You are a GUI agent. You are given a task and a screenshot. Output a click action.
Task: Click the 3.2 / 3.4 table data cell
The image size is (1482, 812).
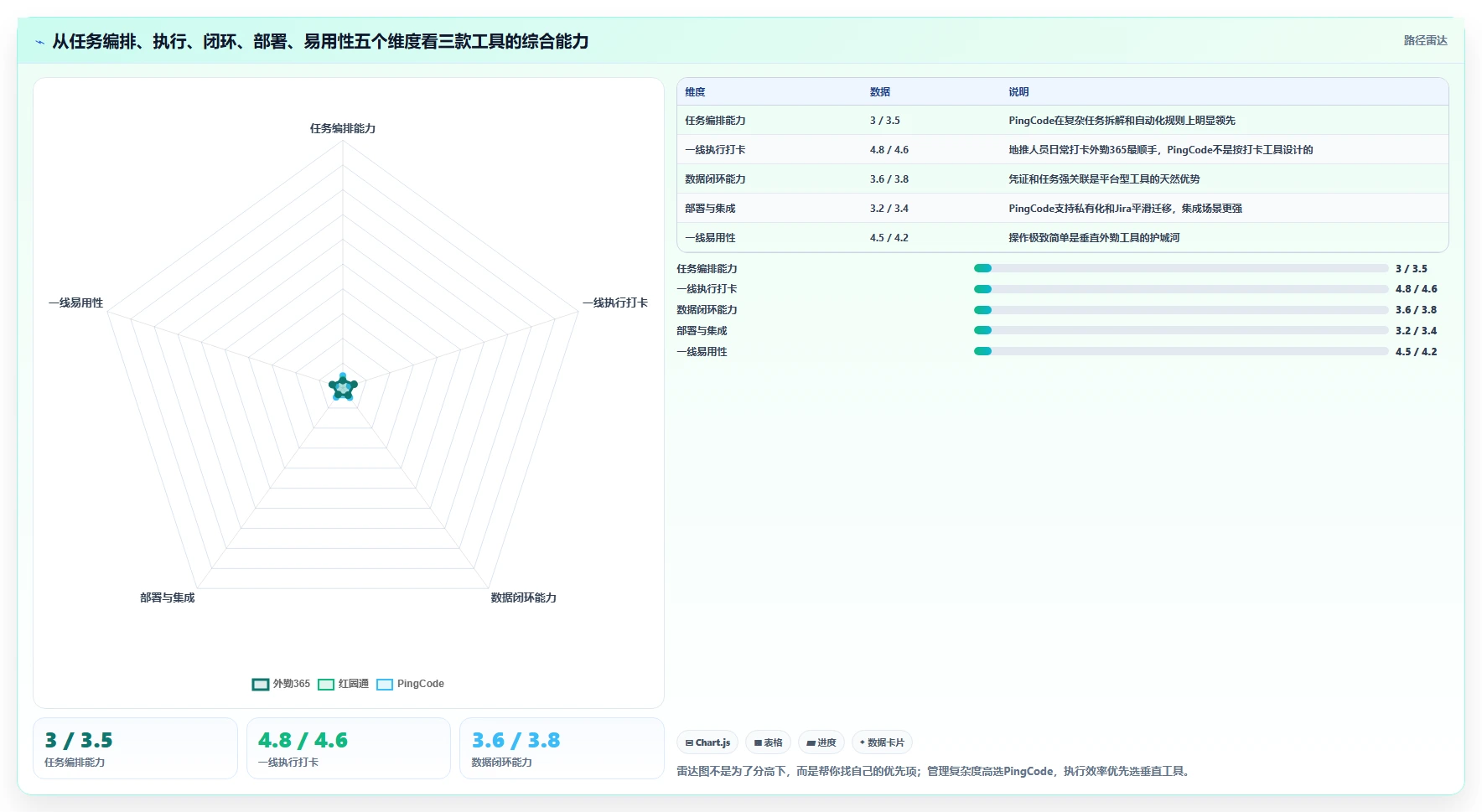(x=889, y=209)
